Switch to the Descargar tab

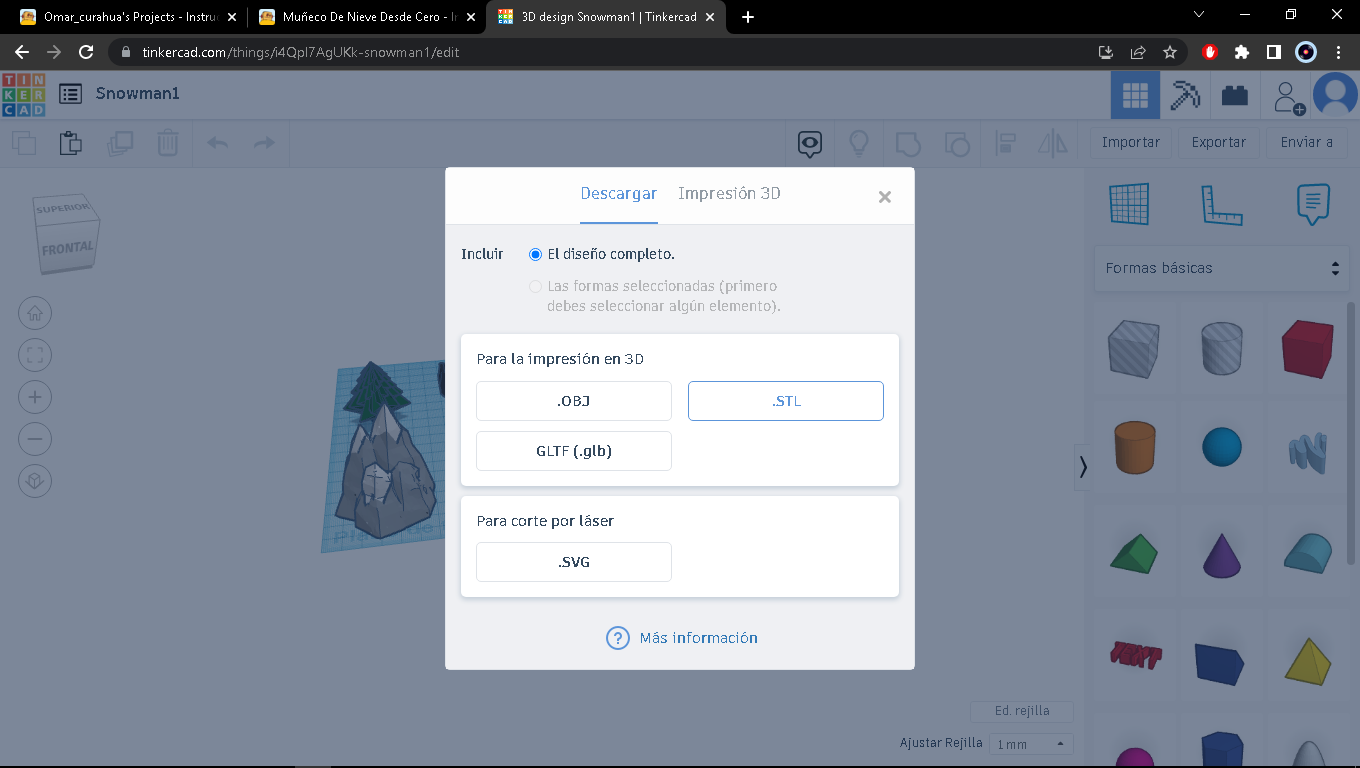(x=619, y=194)
